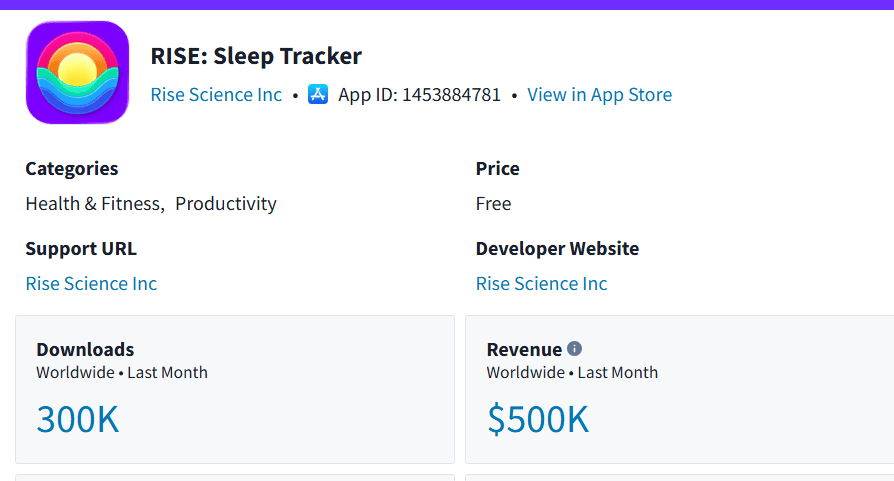The height and width of the screenshot is (481, 894).
Task: Click the Developer Website label
Action: (x=557, y=248)
